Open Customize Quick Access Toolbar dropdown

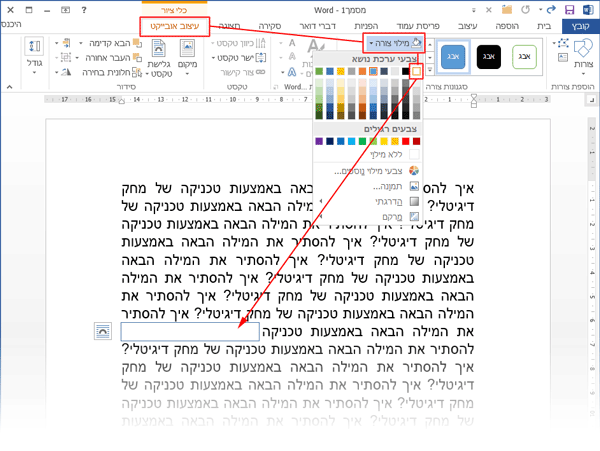(473, 10)
